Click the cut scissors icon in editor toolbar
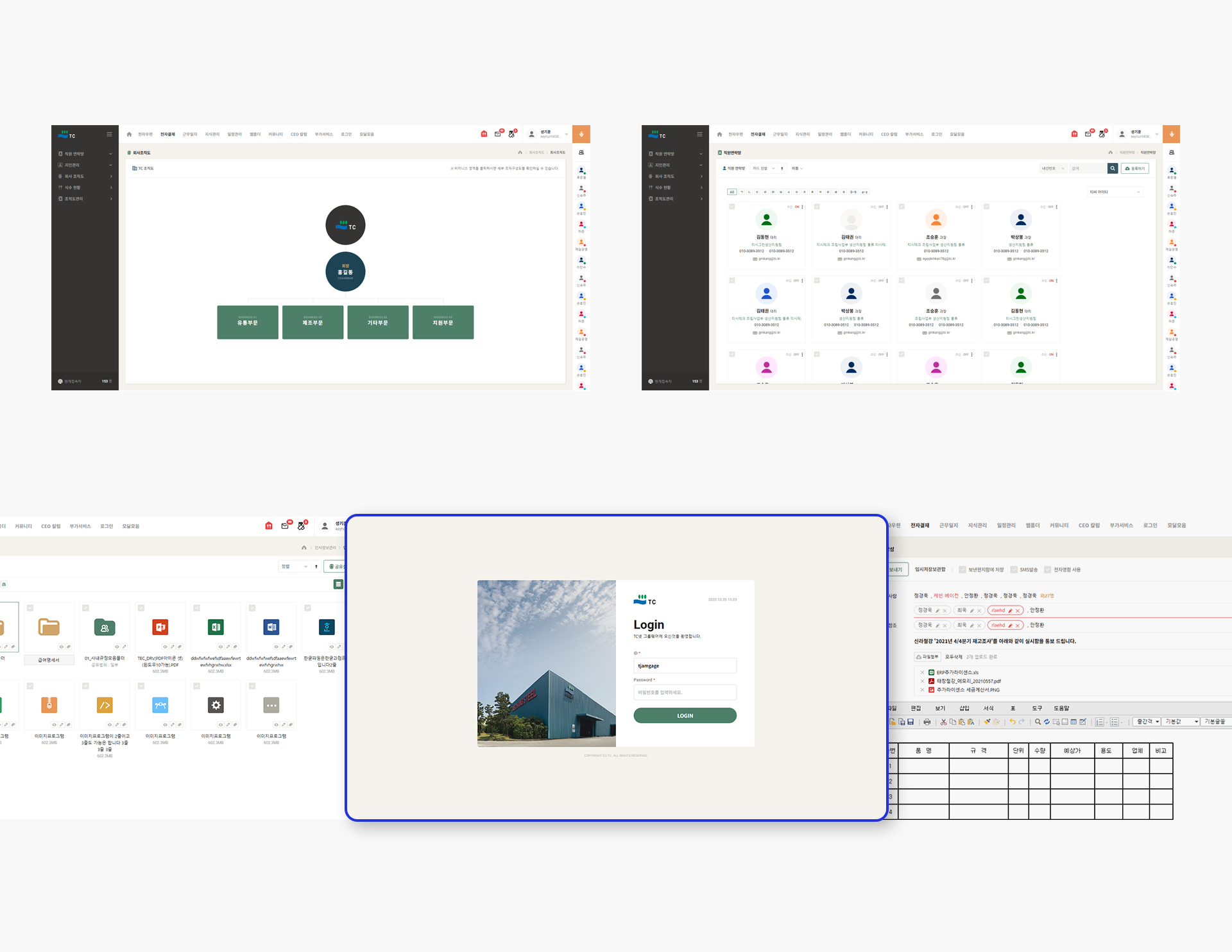Viewport: 1232px width, 952px height. point(943,722)
